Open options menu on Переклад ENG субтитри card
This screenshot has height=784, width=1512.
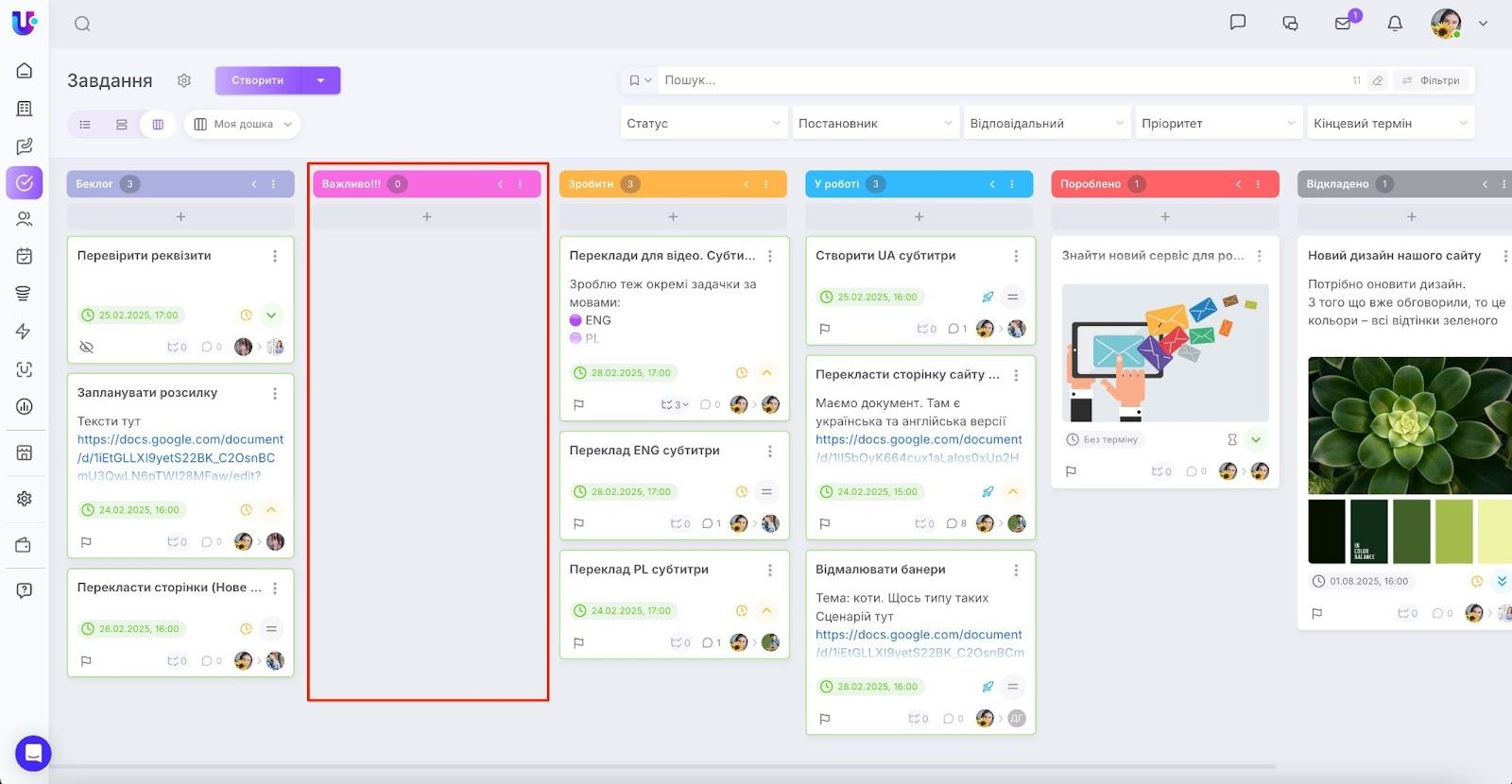(770, 452)
